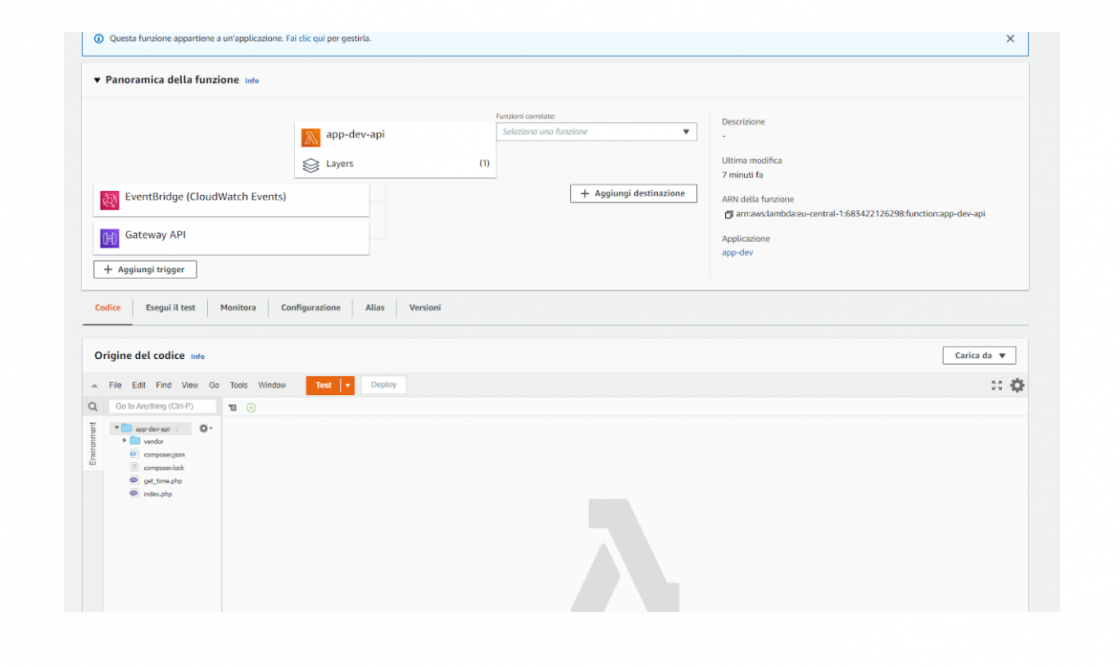Screen dimensions: 1120x667
Task: Click the Aggiungi trigger button
Action: coord(146,270)
